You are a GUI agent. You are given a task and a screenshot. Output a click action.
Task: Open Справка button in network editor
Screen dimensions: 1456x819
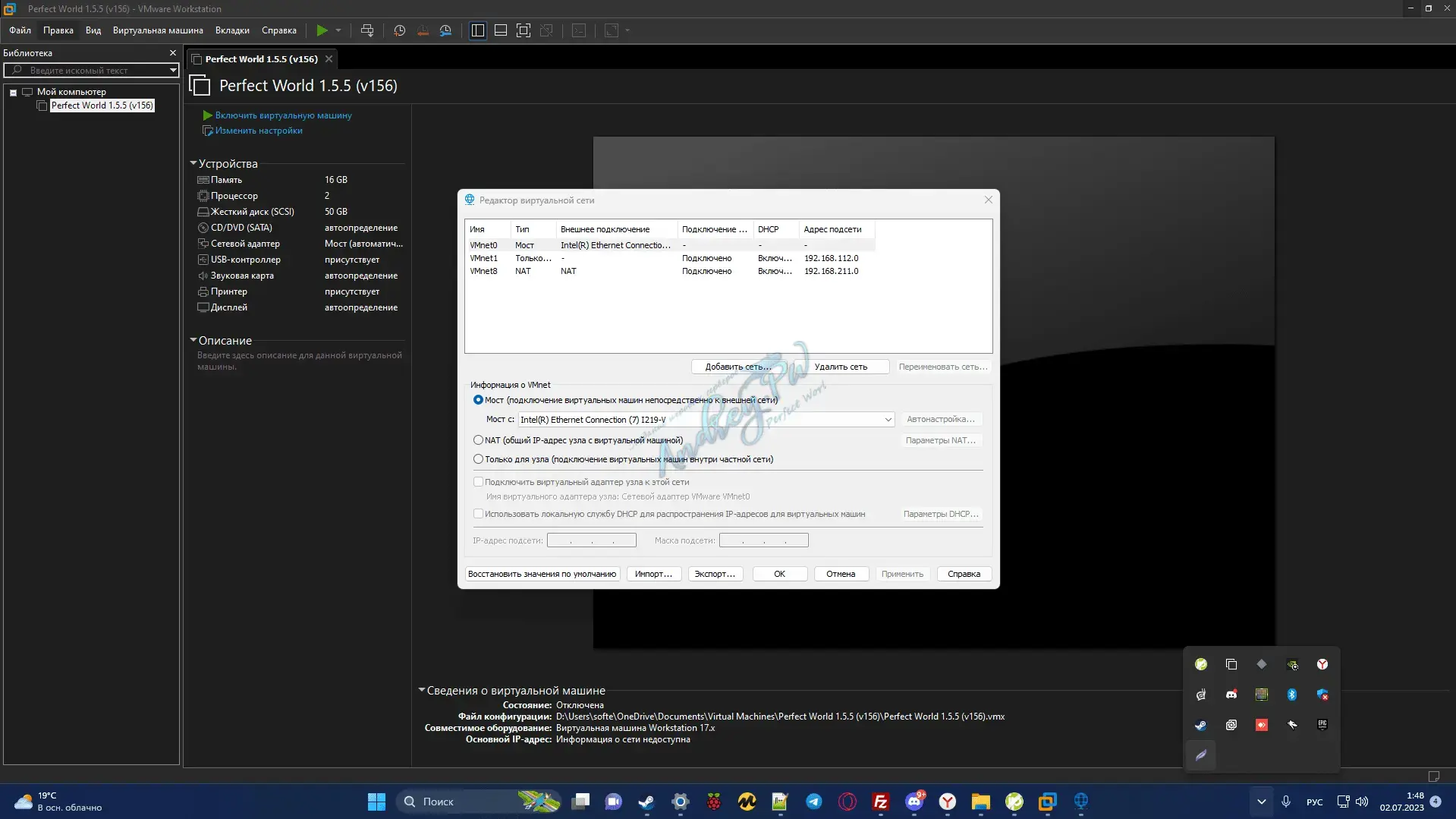click(964, 574)
